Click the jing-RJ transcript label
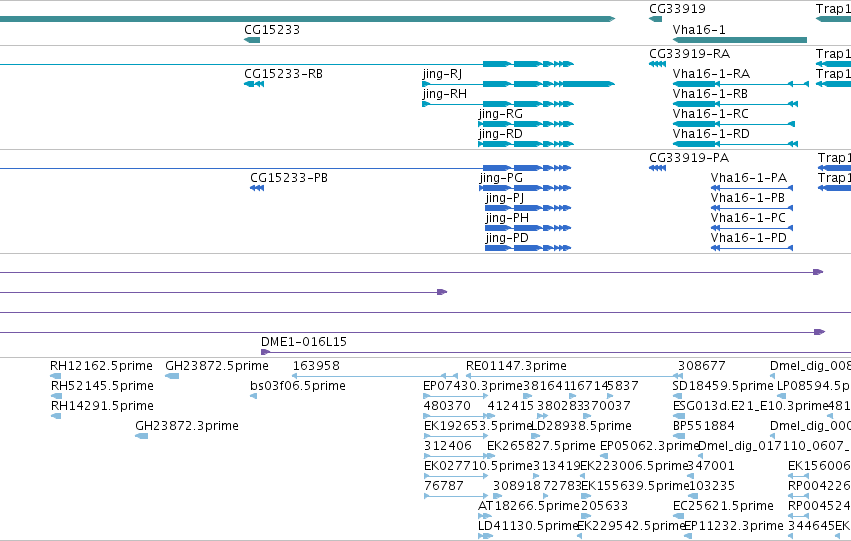Image resolution: width=851 pixels, height=541 pixels. point(442,74)
